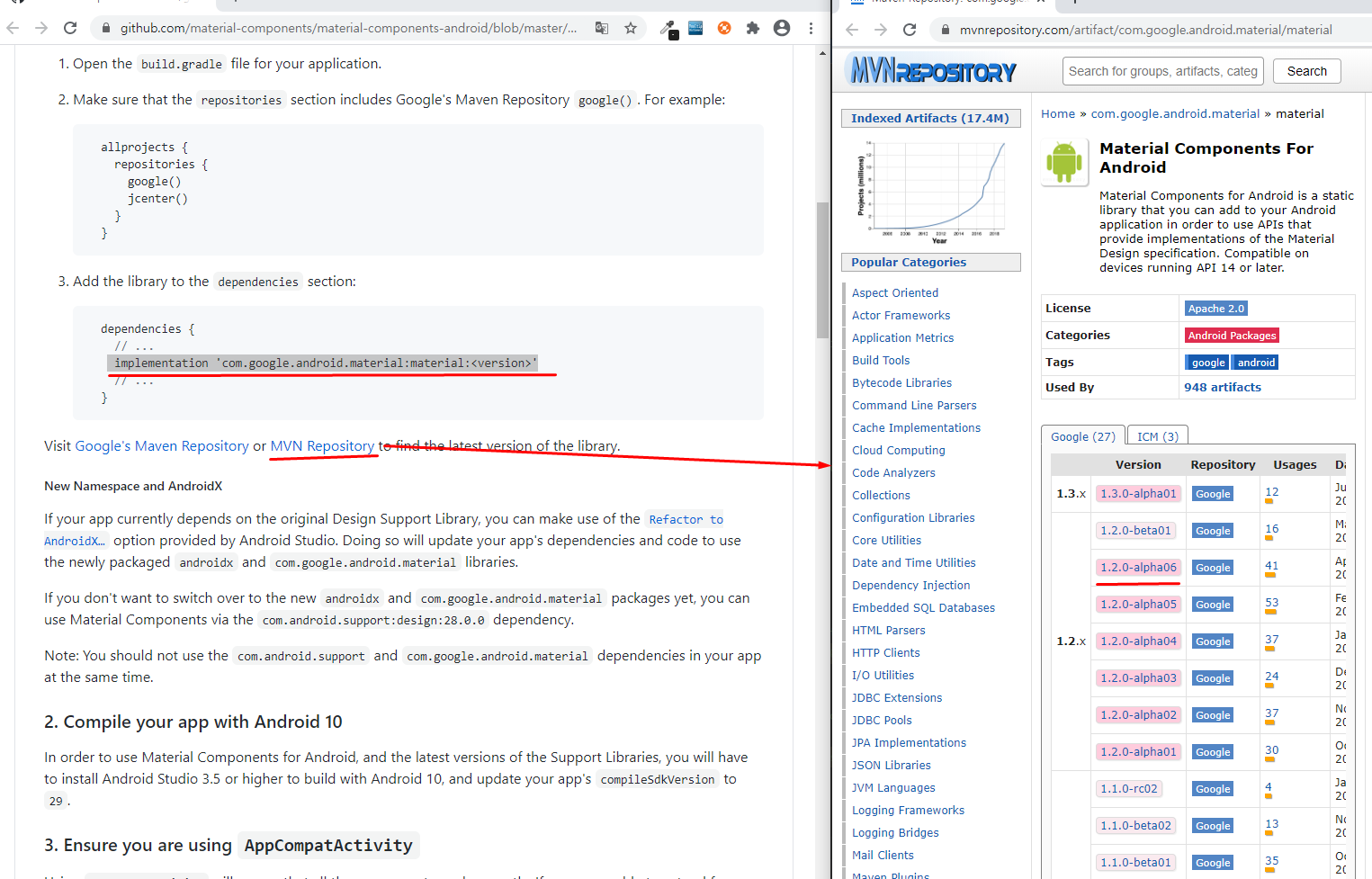
Task: Open version 1.2.0-alpha04
Action: click(x=1138, y=641)
